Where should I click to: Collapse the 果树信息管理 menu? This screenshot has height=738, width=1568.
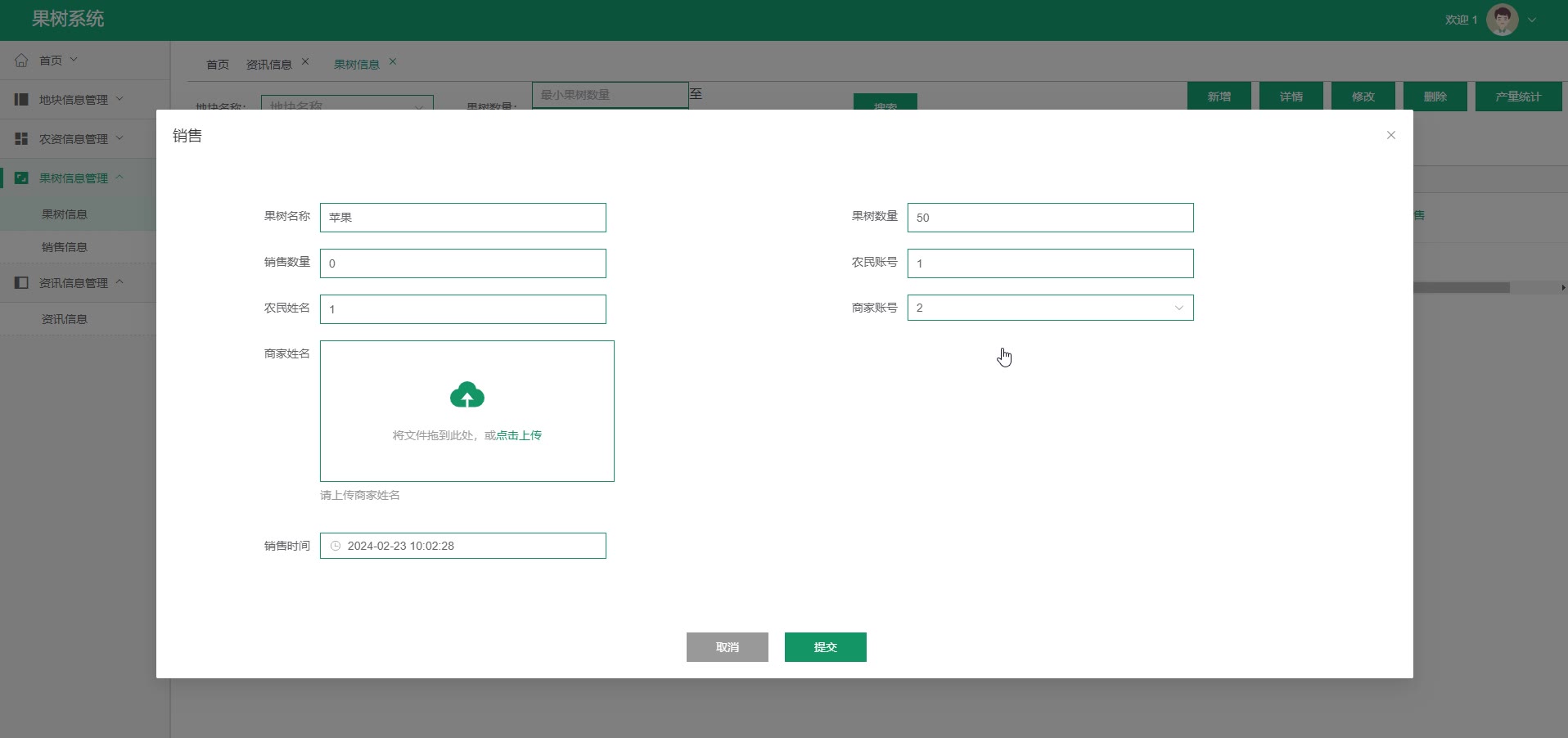point(119,178)
